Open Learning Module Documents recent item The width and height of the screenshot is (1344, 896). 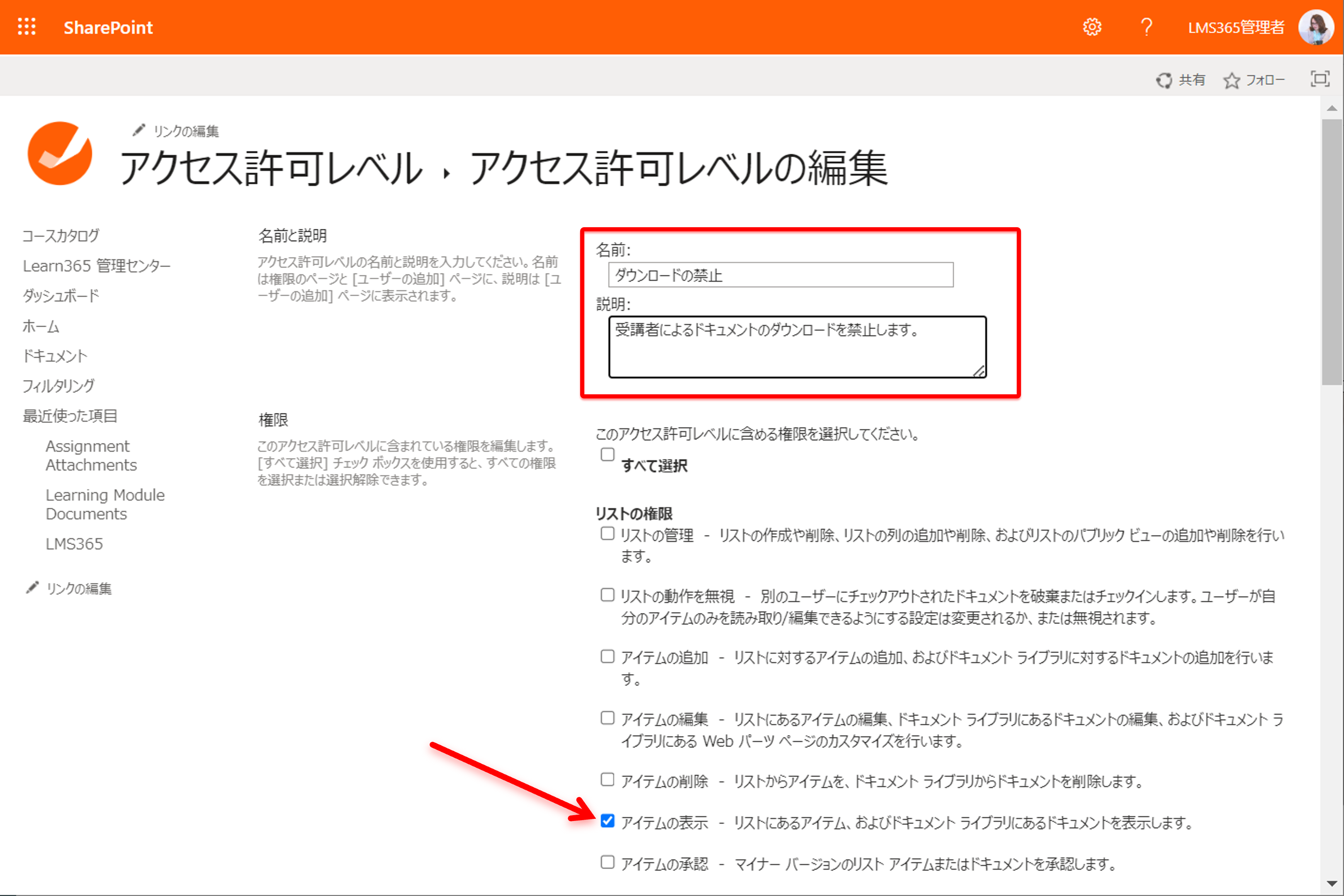[x=105, y=504]
